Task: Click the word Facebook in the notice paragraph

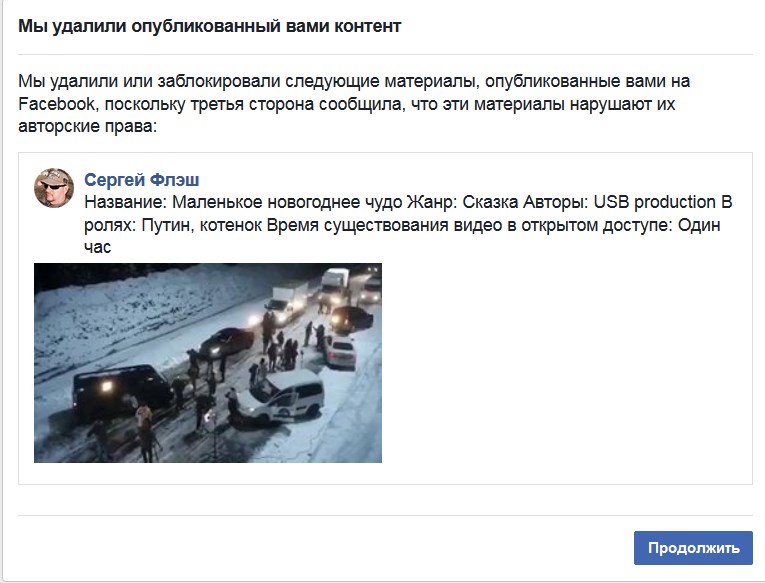Action: pos(57,104)
